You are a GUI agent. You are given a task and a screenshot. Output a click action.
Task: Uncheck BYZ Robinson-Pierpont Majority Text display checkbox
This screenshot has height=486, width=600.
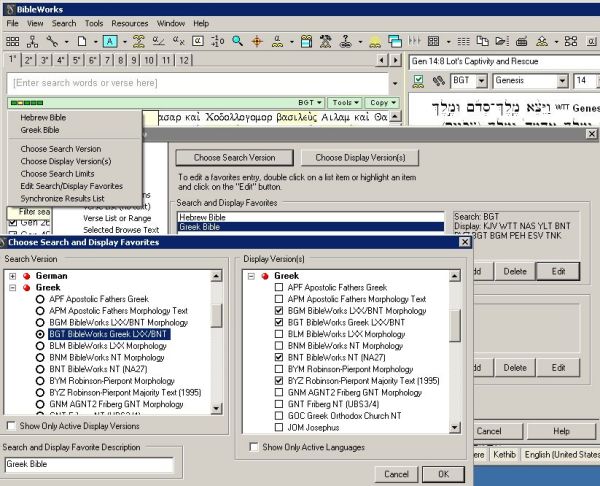coord(279,381)
